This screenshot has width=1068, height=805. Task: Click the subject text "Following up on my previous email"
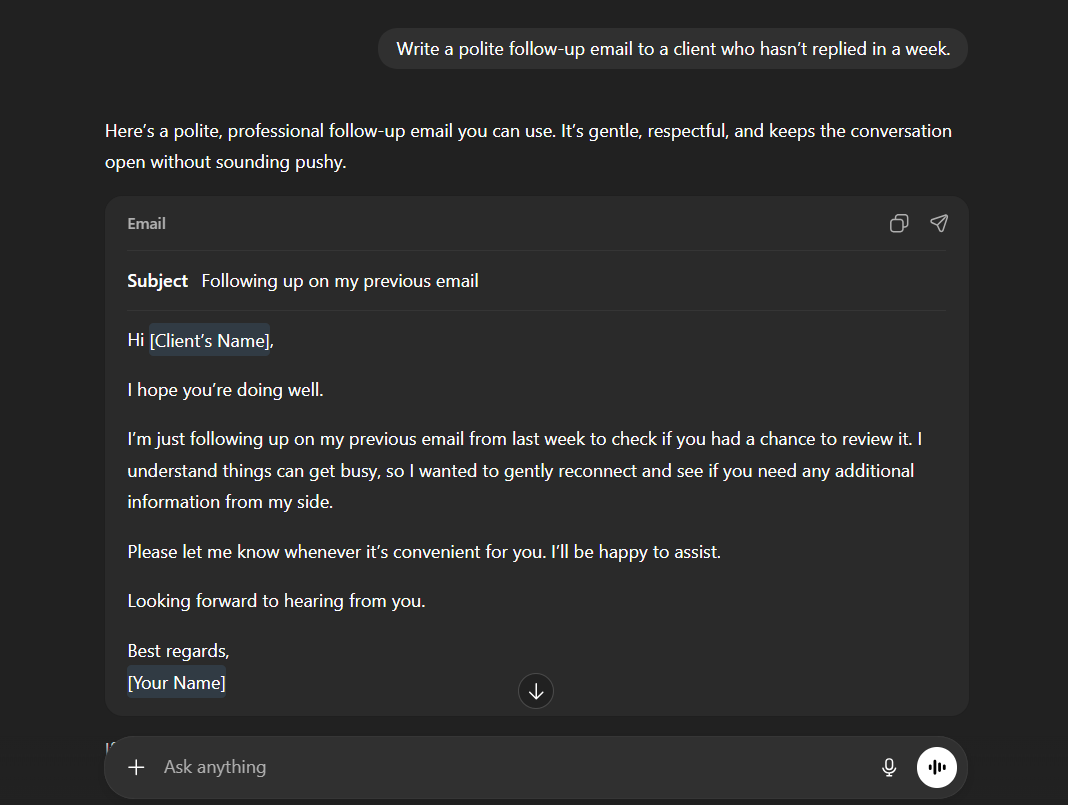(340, 281)
